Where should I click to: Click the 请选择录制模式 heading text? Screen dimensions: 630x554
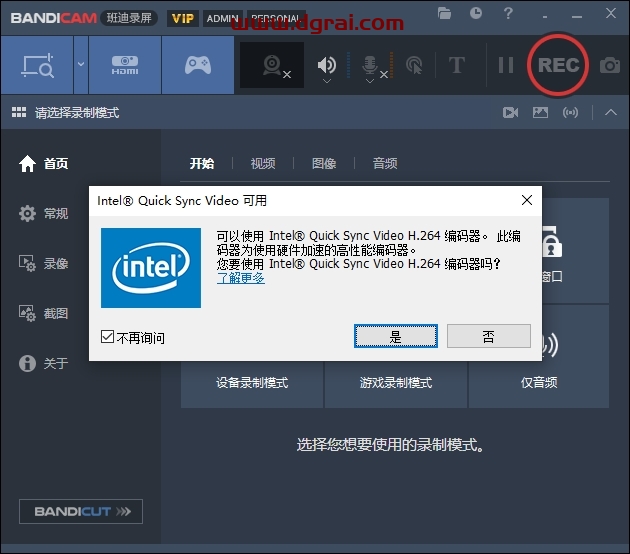(x=77, y=113)
